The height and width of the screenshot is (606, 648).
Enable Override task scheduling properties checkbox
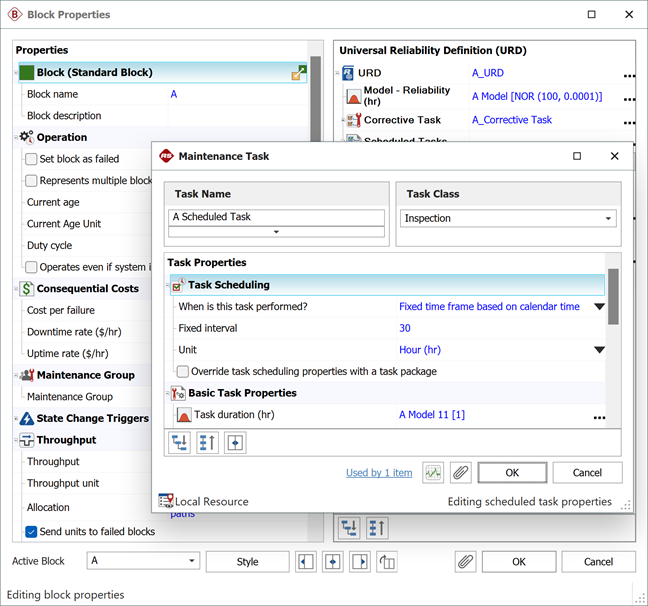pos(182,372)
